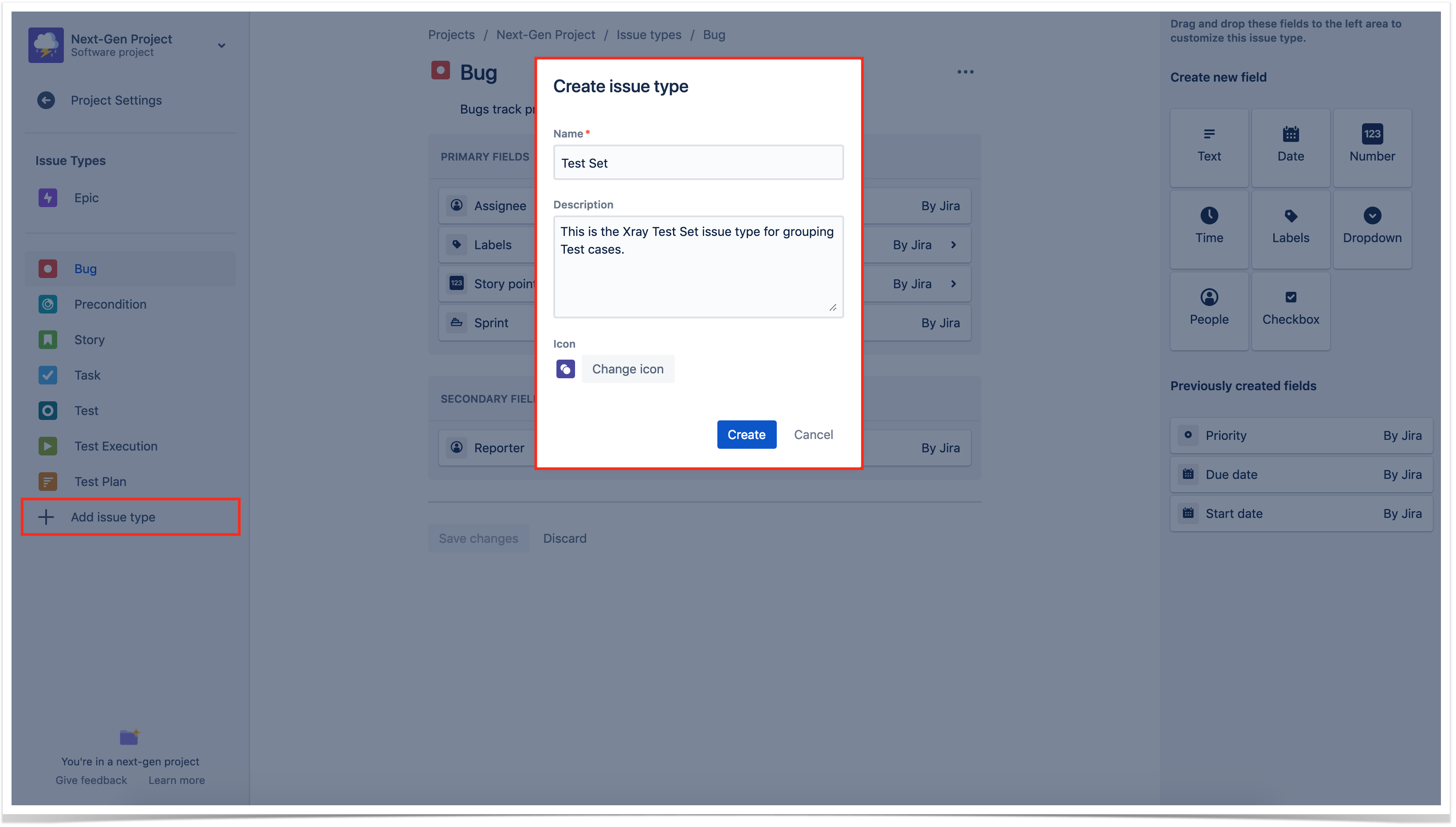Click the current issue type icon preview

coord(566,369)
